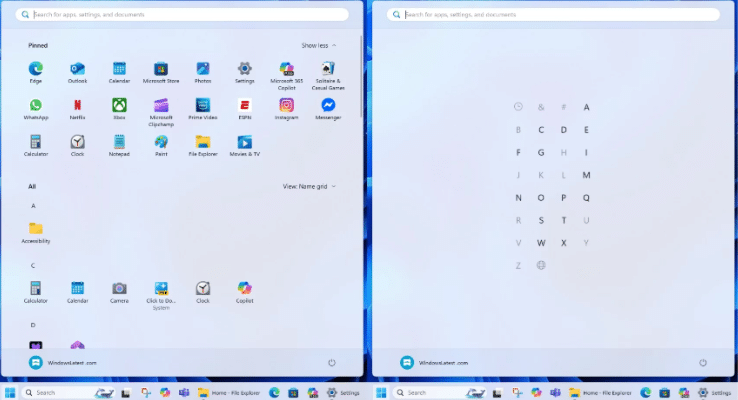
Task: Click the left Start menu's scrollbar
Action: (361, 75)
